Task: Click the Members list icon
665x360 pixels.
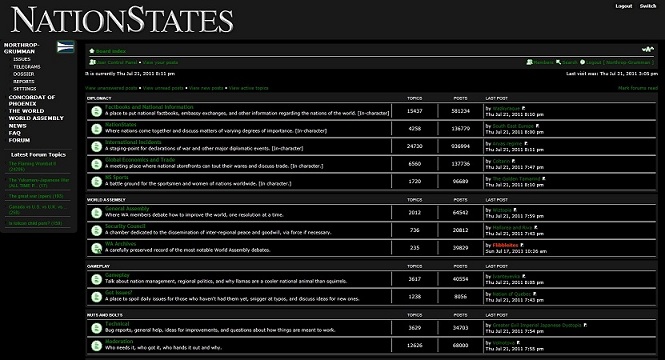Action: (x=529, y=62)
